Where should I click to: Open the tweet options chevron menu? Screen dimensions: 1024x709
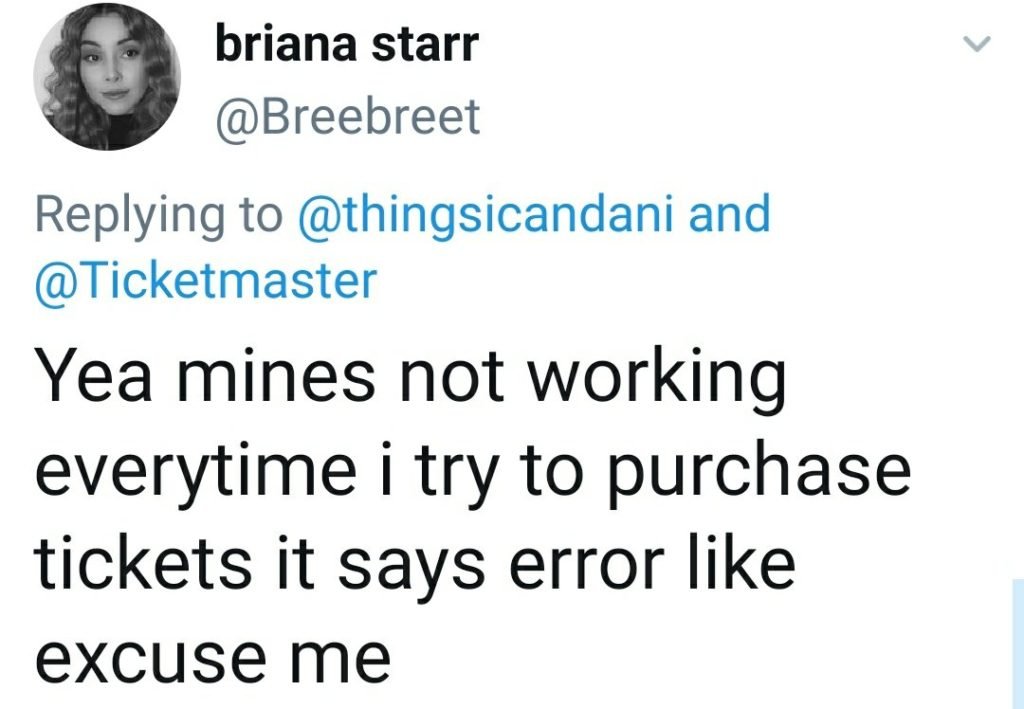[976, 44]
